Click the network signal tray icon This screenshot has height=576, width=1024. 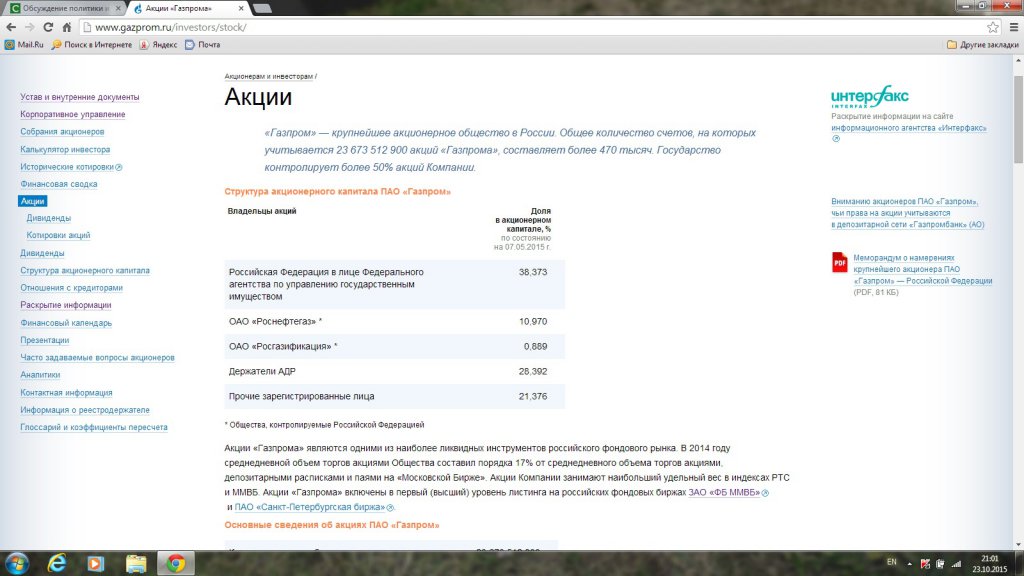[957, 563]
